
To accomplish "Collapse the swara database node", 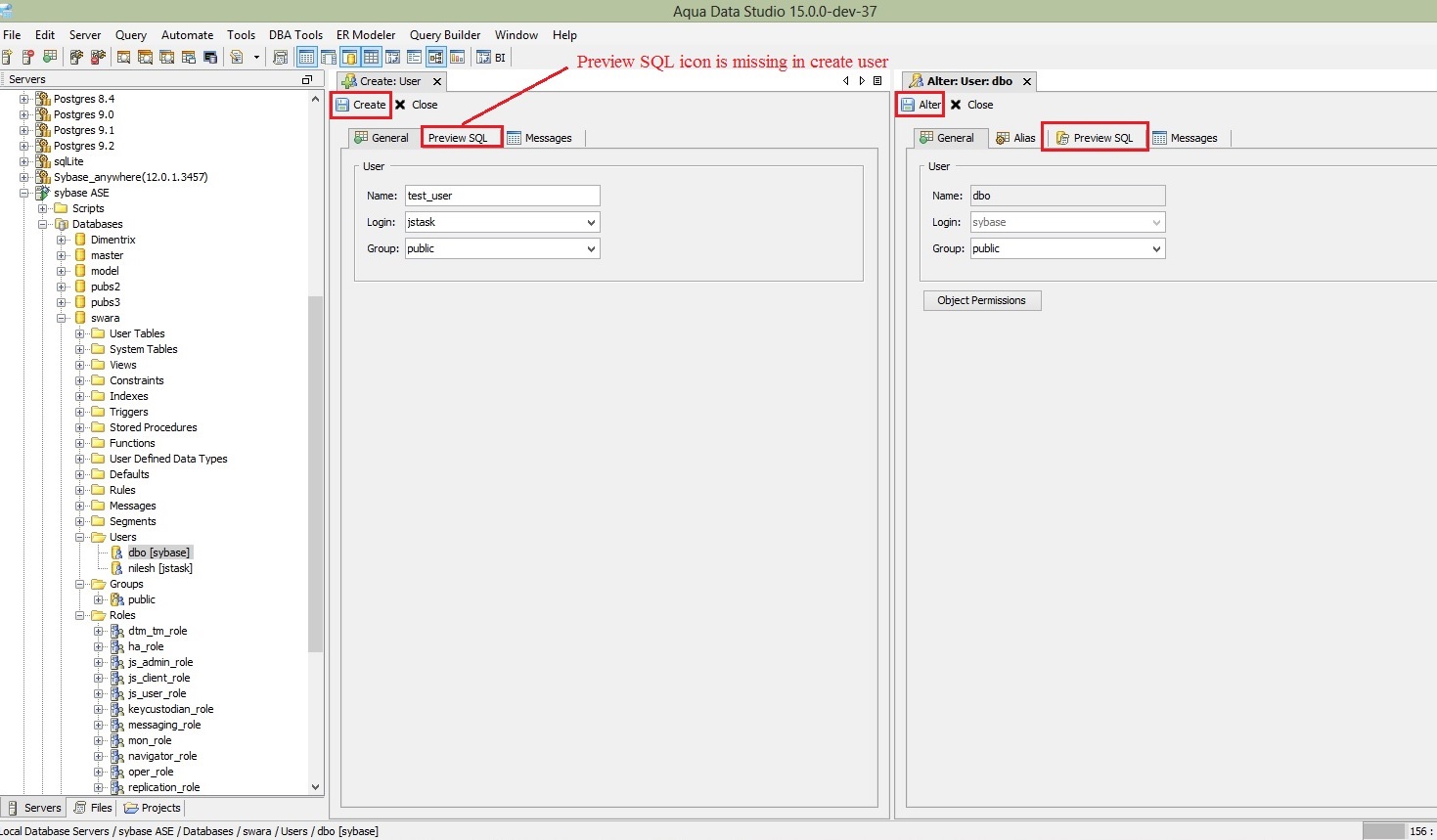I will click(62, 318).
